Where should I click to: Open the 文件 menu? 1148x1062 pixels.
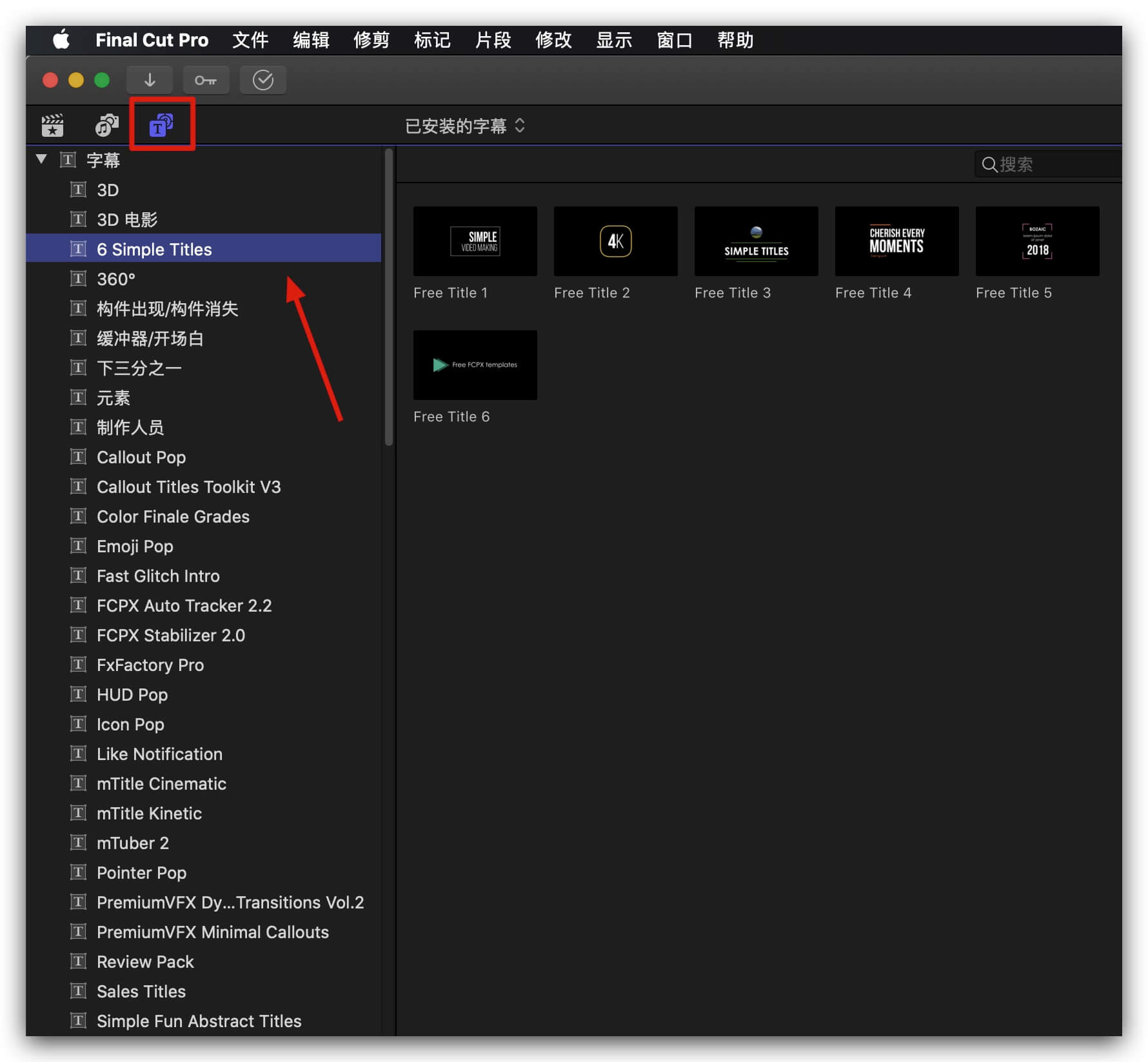[x=250, y=40]
